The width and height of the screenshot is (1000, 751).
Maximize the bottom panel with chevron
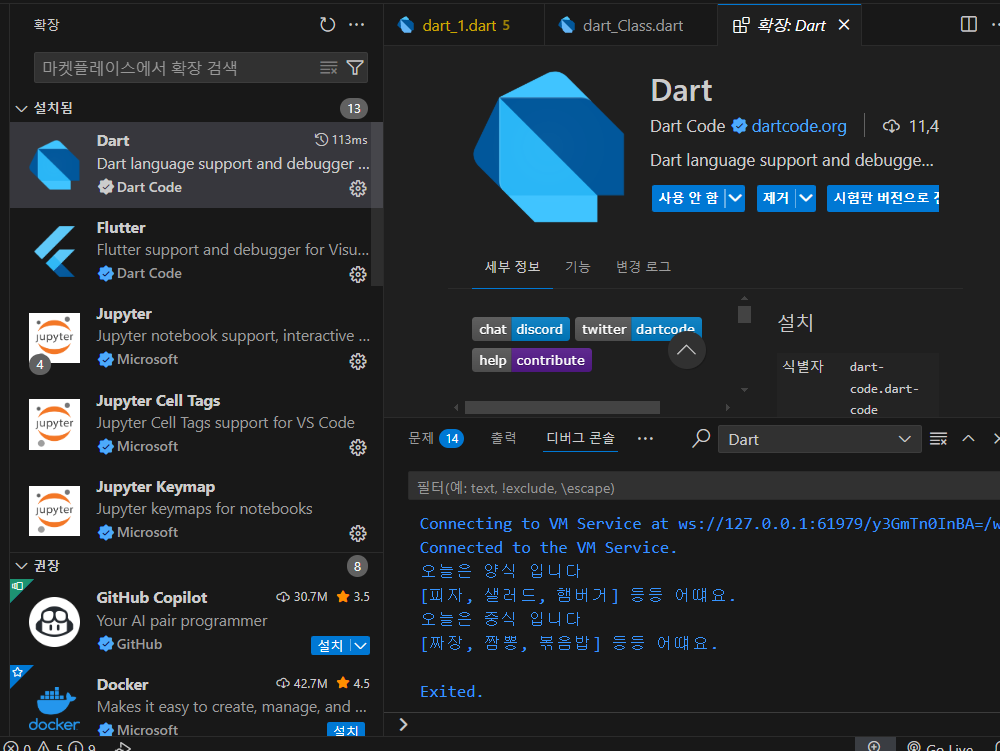coord(968,439)
